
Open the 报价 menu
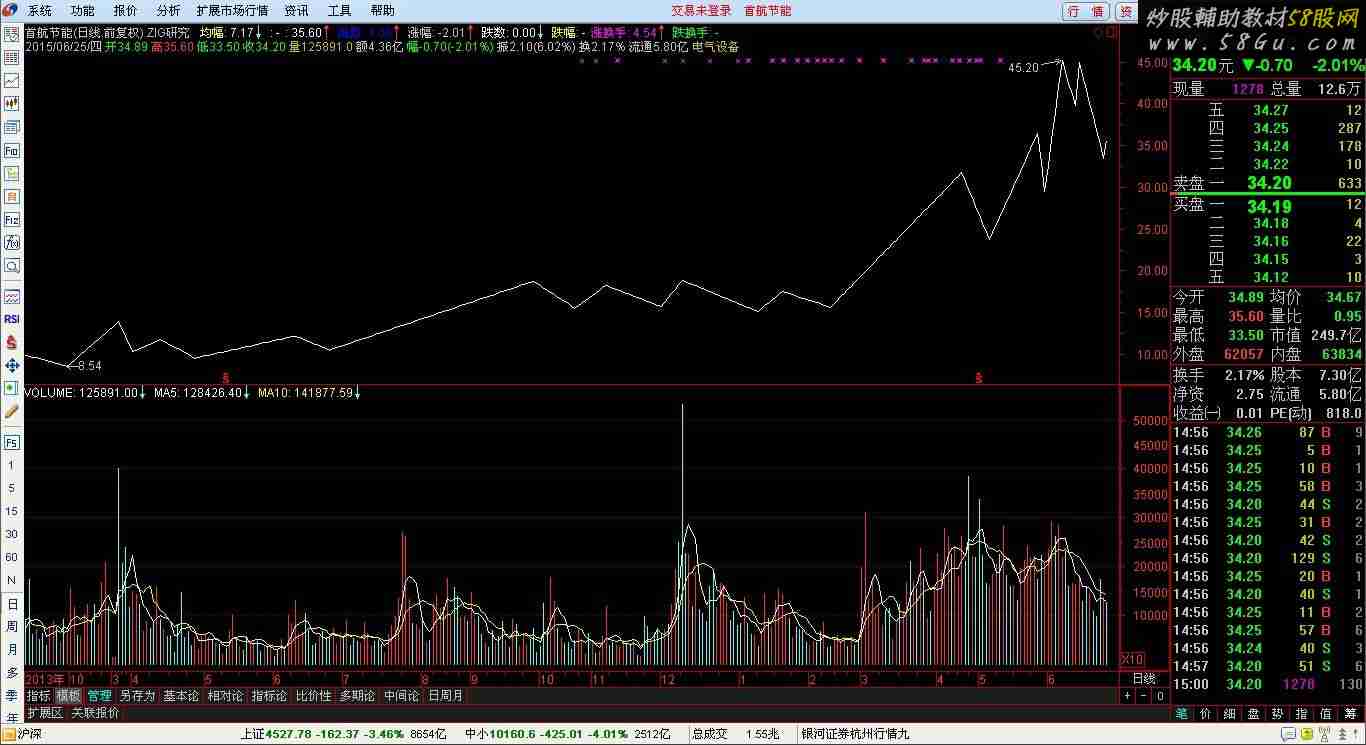pos(126,11)
